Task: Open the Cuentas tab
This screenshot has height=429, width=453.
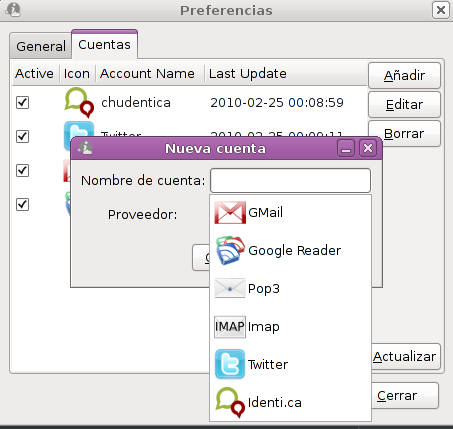Action: tap(104, 45)
